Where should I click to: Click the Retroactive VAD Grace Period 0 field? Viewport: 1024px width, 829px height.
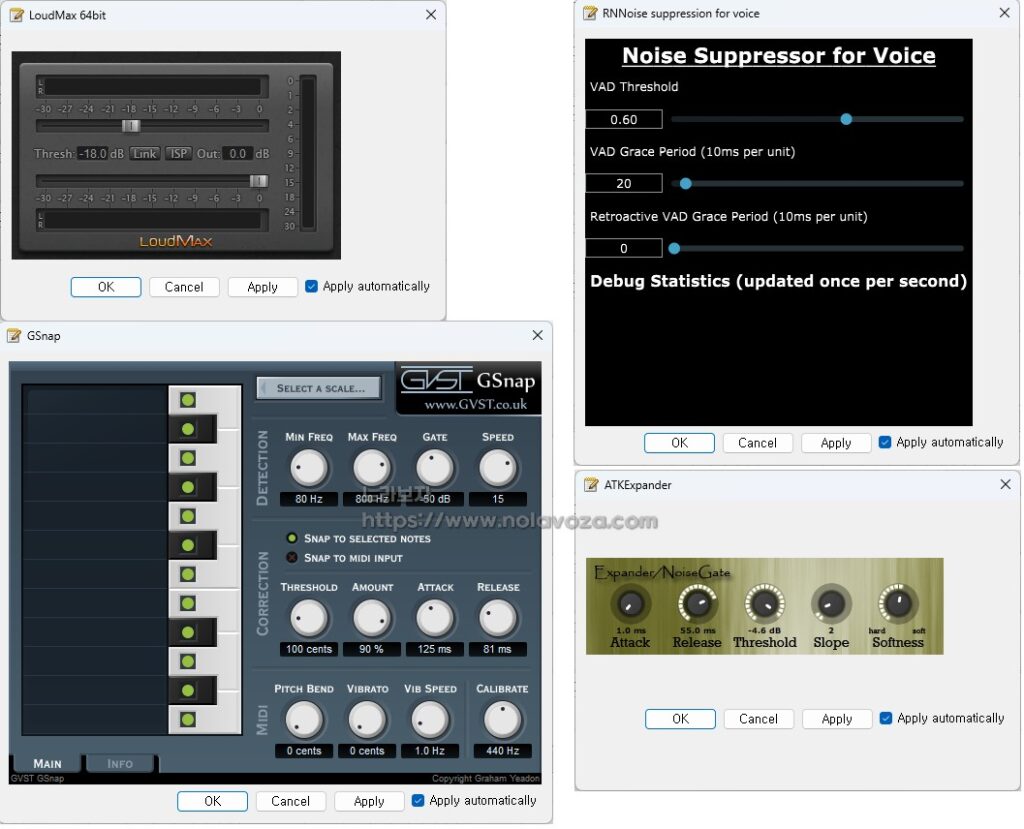click(x=624, y=248)
